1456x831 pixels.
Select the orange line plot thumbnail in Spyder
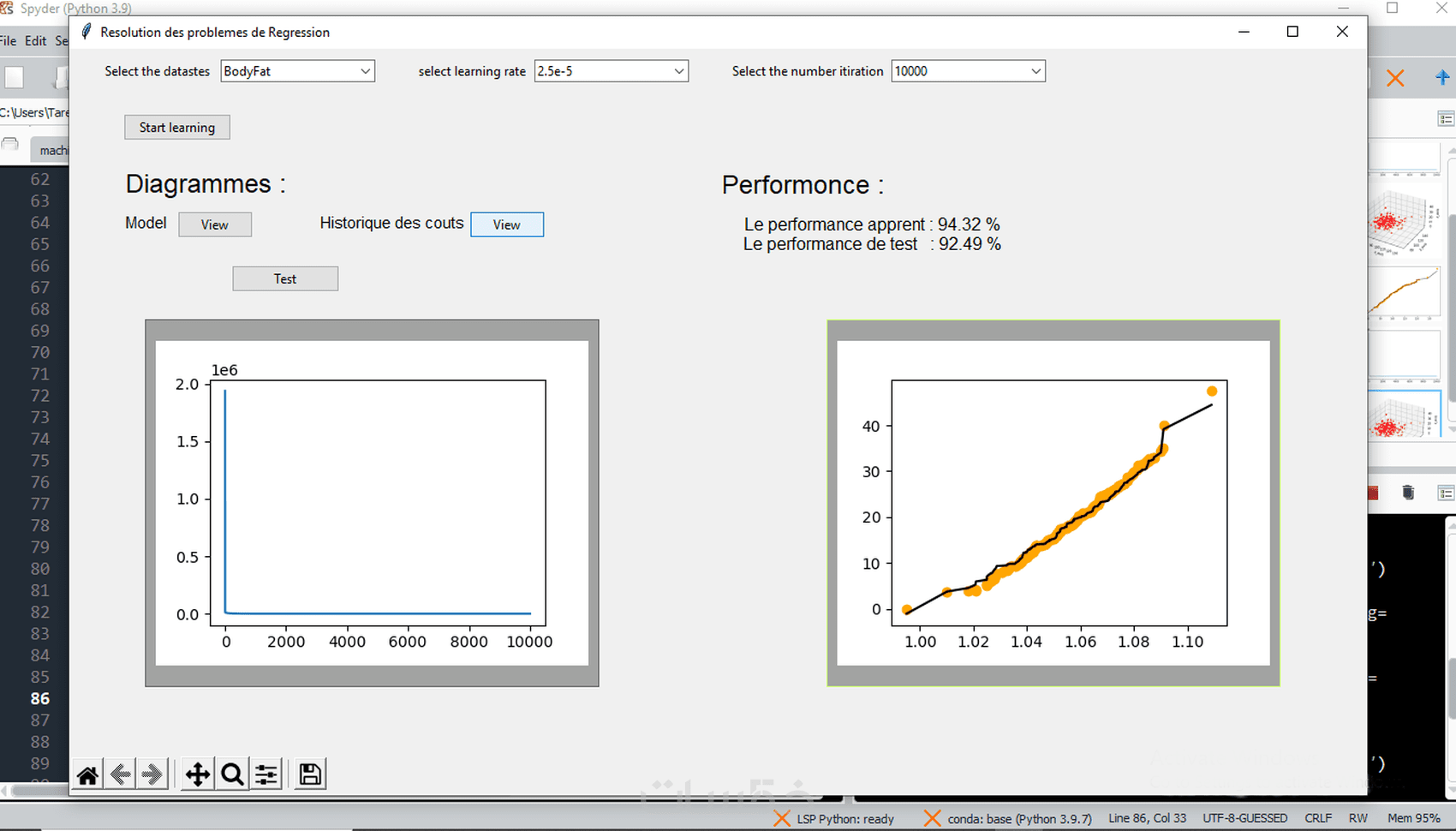1405,291
